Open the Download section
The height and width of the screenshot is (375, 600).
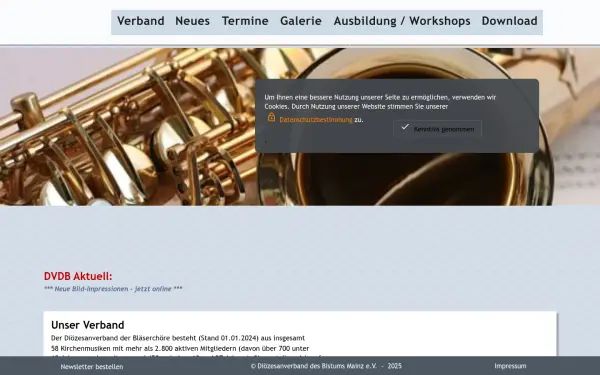pyautogui.click(x=509, y=21)
